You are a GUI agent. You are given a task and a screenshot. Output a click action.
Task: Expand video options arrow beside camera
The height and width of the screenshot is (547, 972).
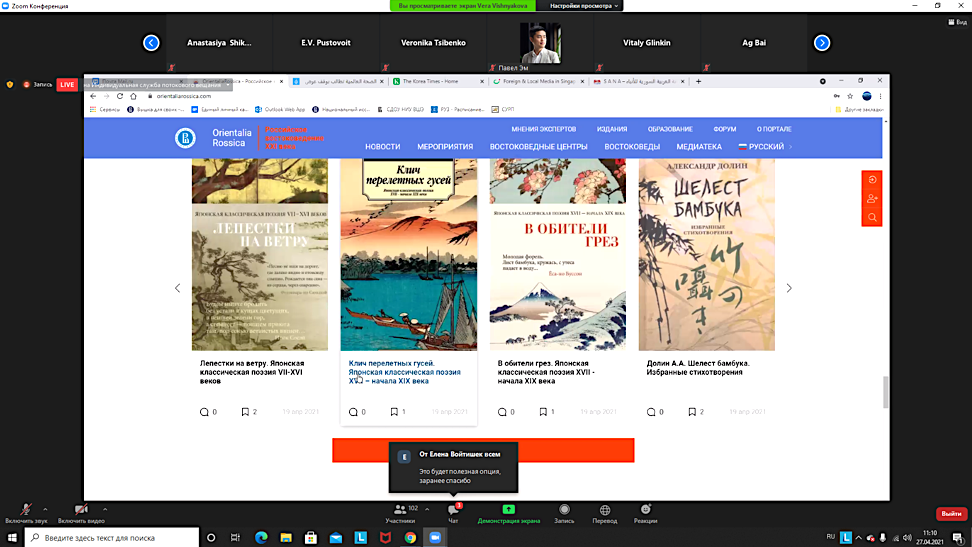tap(105, 509)
